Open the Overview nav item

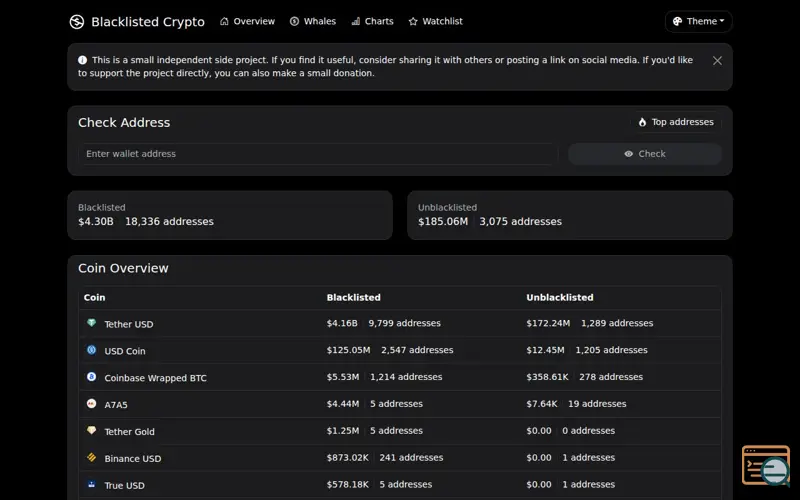point(247,21)
